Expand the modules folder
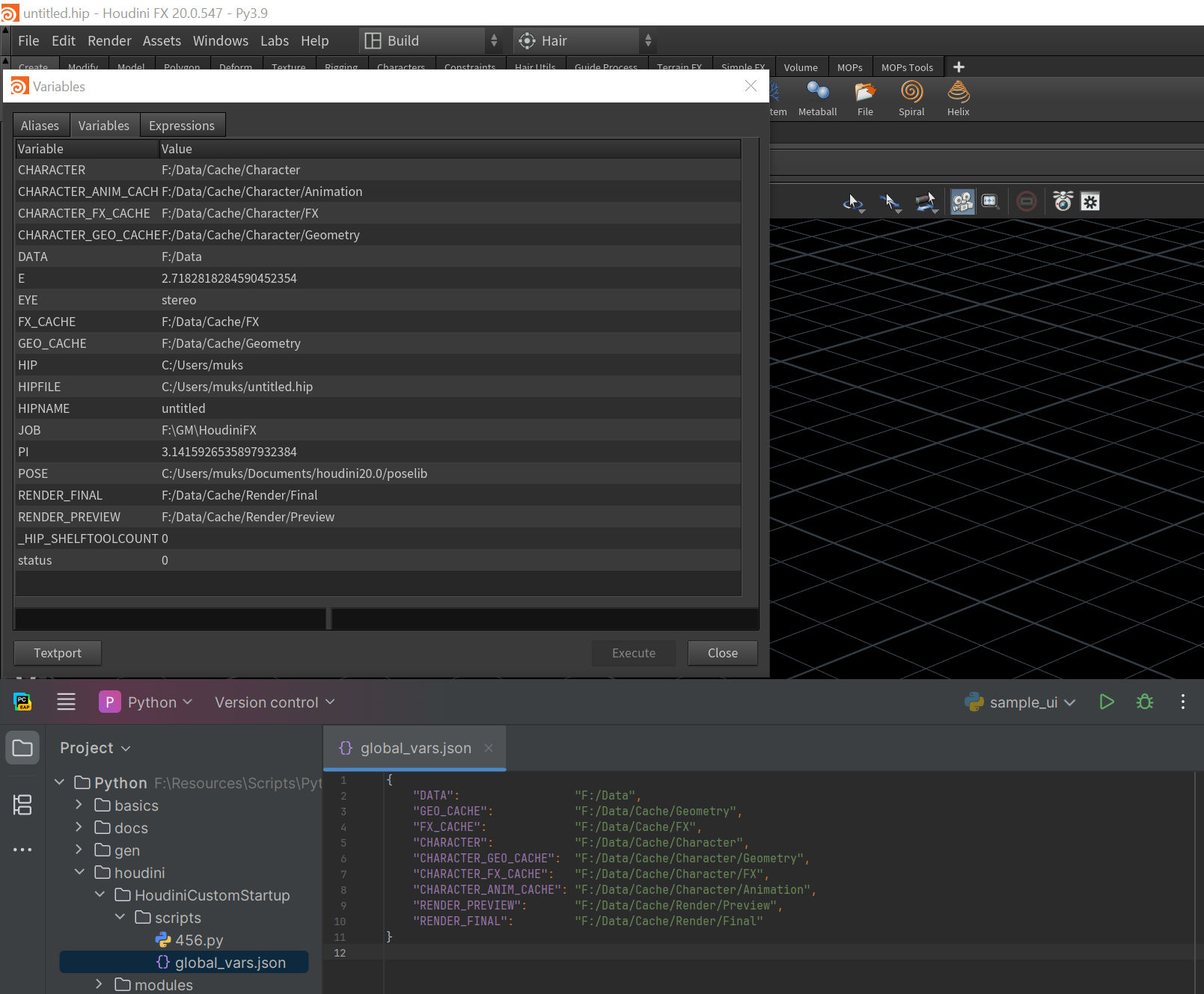Screen dimensions: 1204x994 point(99,984)
